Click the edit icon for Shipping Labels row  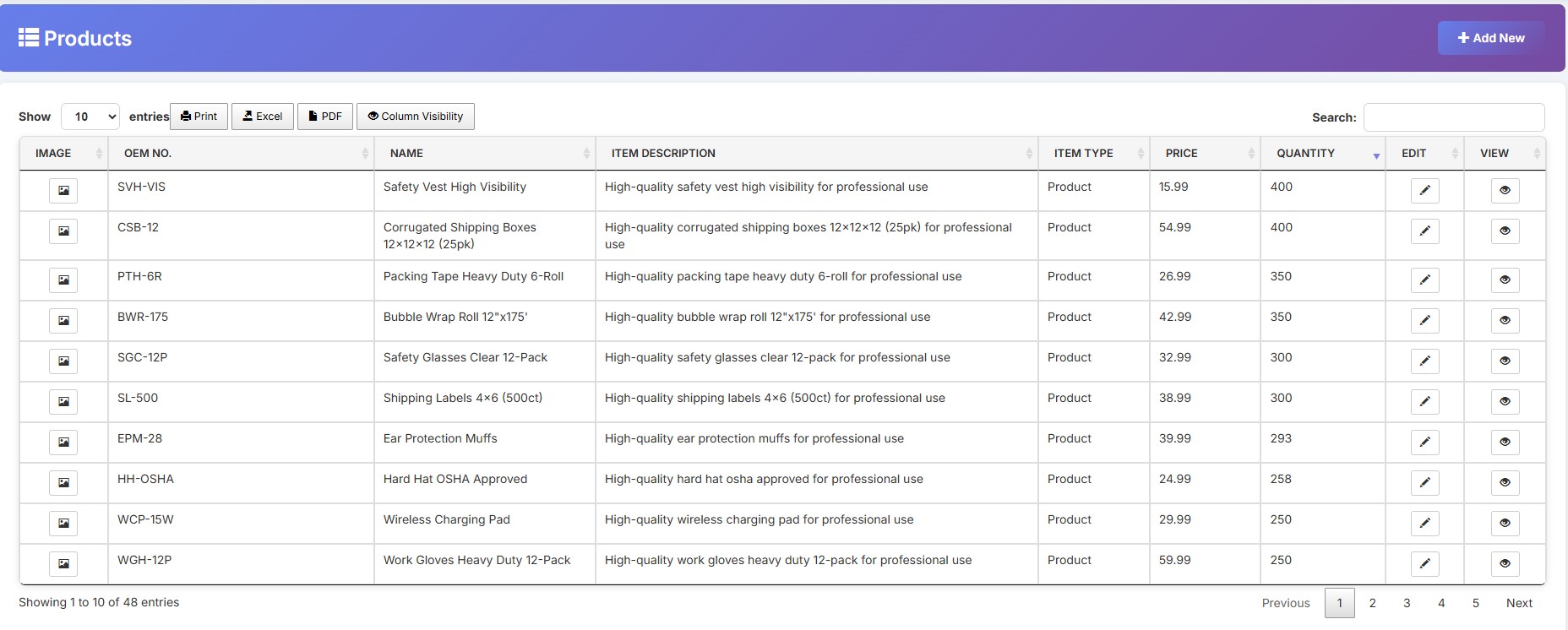[x=1424, y=402]
